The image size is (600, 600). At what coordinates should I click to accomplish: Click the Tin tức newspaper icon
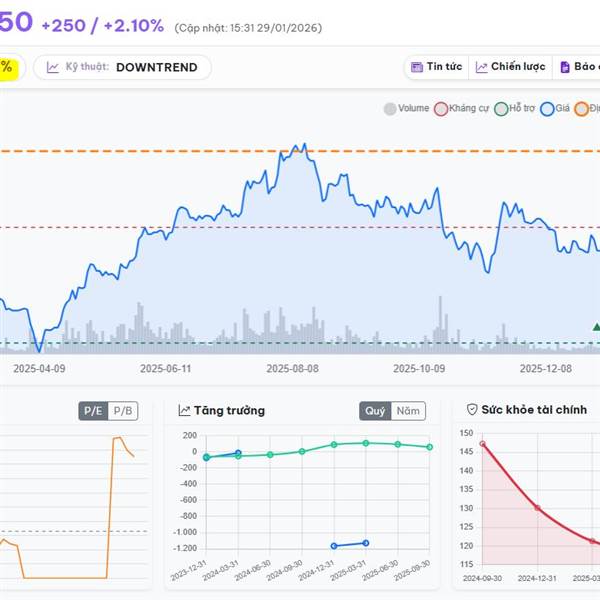(x=416, y=67)
